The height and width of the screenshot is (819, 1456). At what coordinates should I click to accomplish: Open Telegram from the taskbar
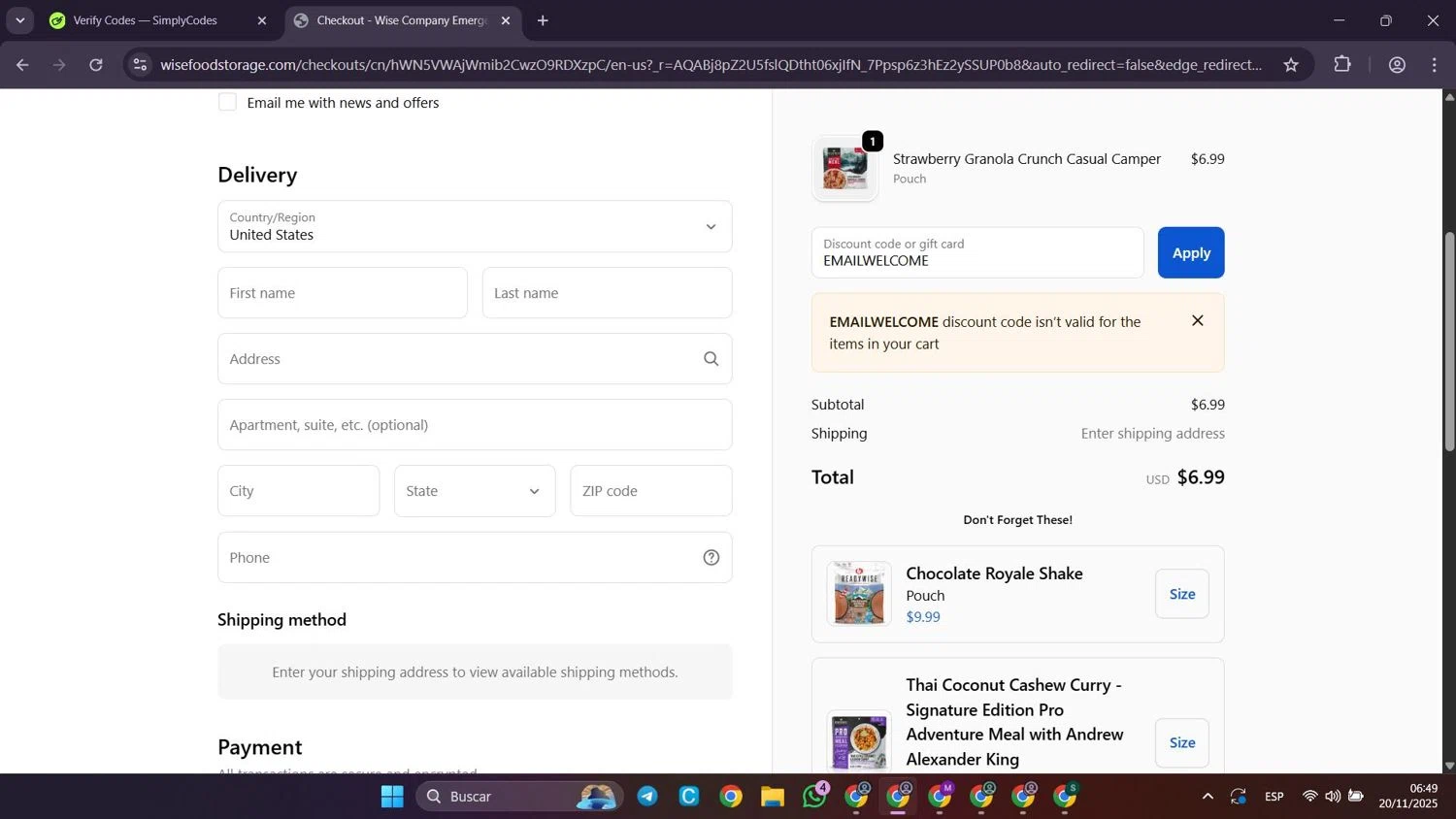tap(647, 797)
